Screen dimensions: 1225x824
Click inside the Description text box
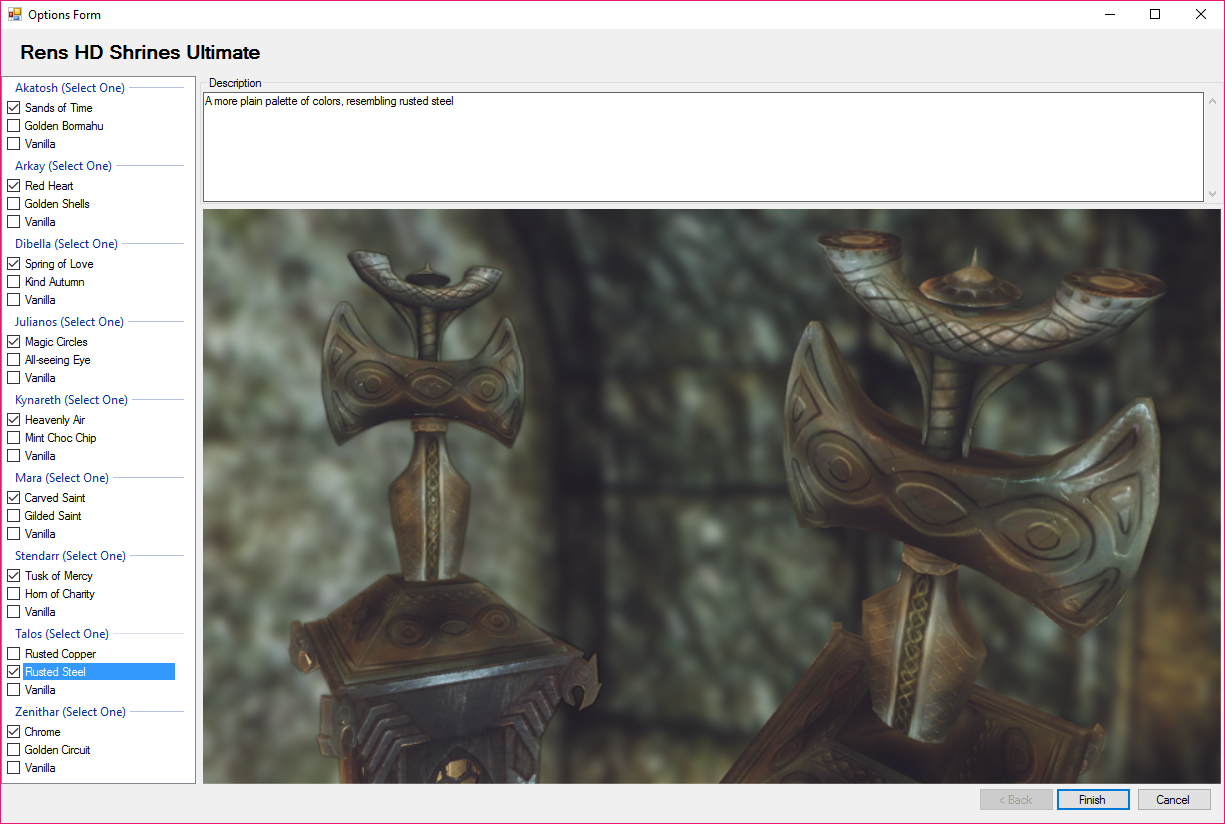point(703,147)
